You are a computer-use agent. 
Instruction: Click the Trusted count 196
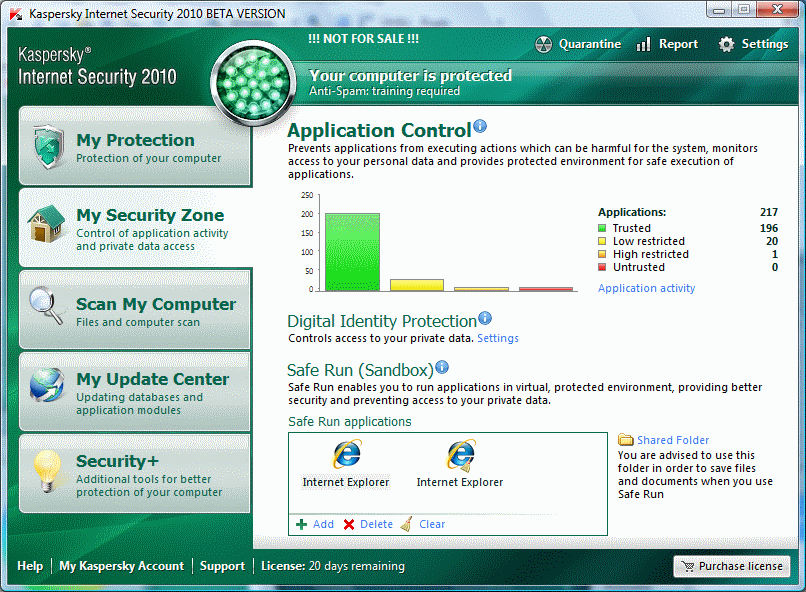768,228
